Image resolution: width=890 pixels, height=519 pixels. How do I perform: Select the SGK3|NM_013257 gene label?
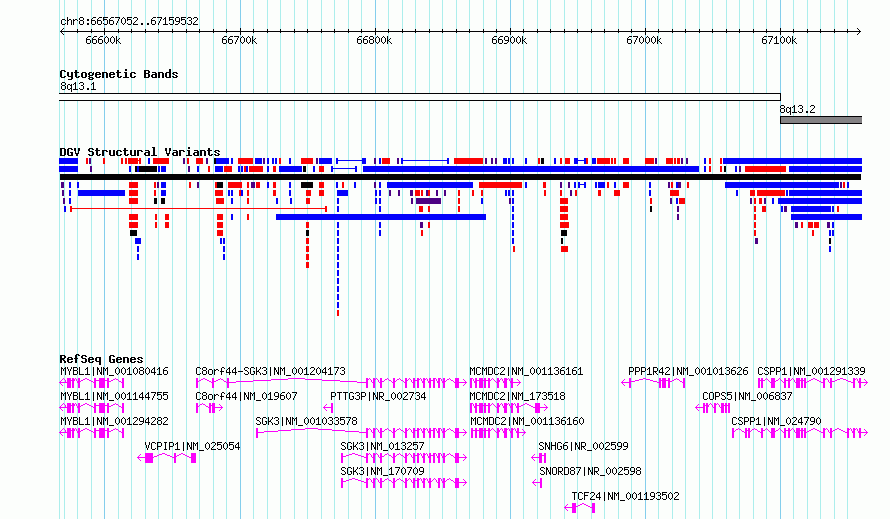coord(382,446)
